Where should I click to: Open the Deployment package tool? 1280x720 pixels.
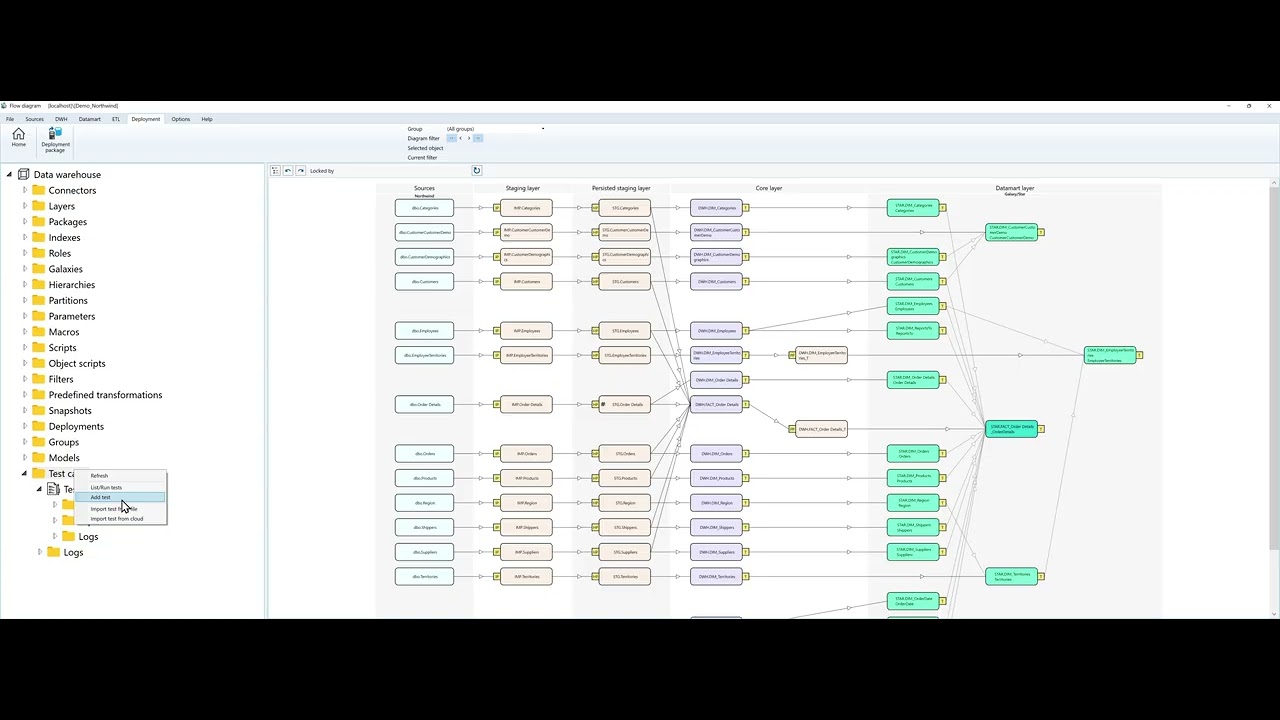tap(56, 139)
